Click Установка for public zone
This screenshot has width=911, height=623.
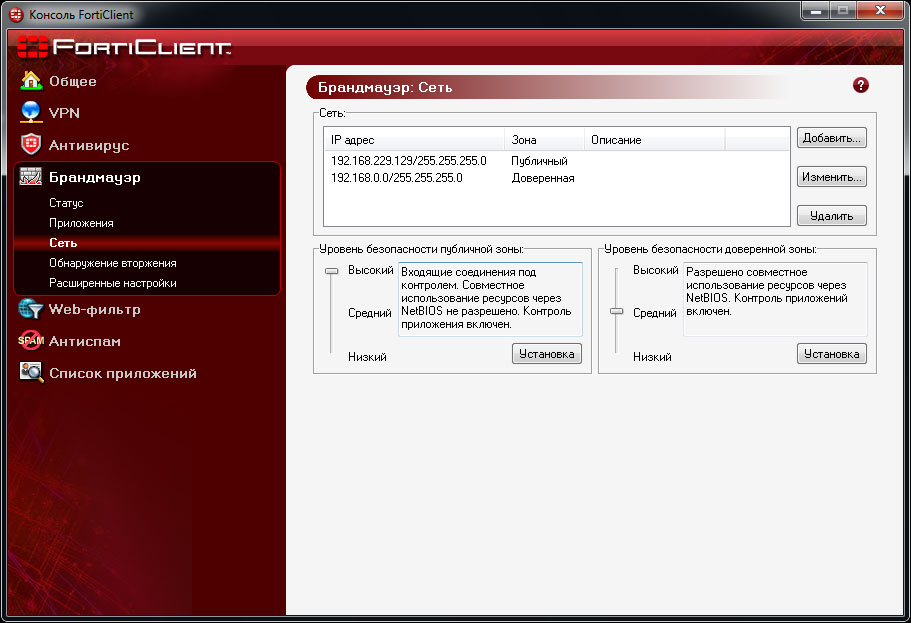(x=547, y=353)
